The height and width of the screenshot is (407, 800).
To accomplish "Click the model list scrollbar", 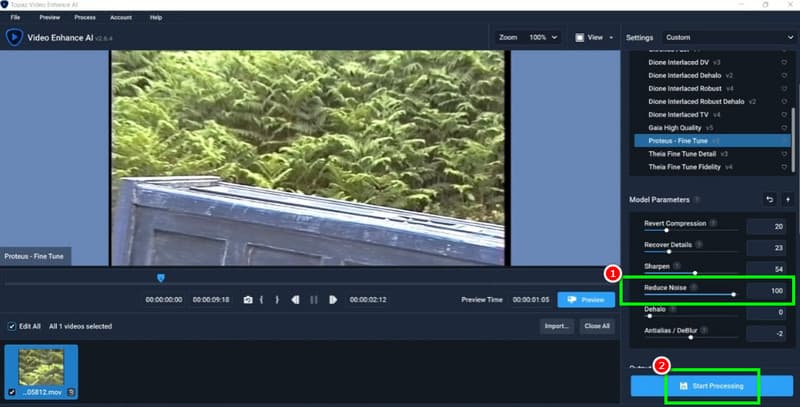I will coord(793,139).
